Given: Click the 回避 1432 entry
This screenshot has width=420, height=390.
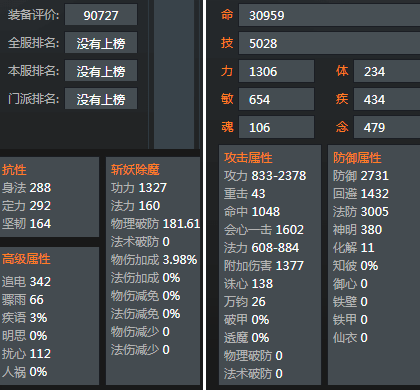Looking at the screenshot, I should 361,194.
